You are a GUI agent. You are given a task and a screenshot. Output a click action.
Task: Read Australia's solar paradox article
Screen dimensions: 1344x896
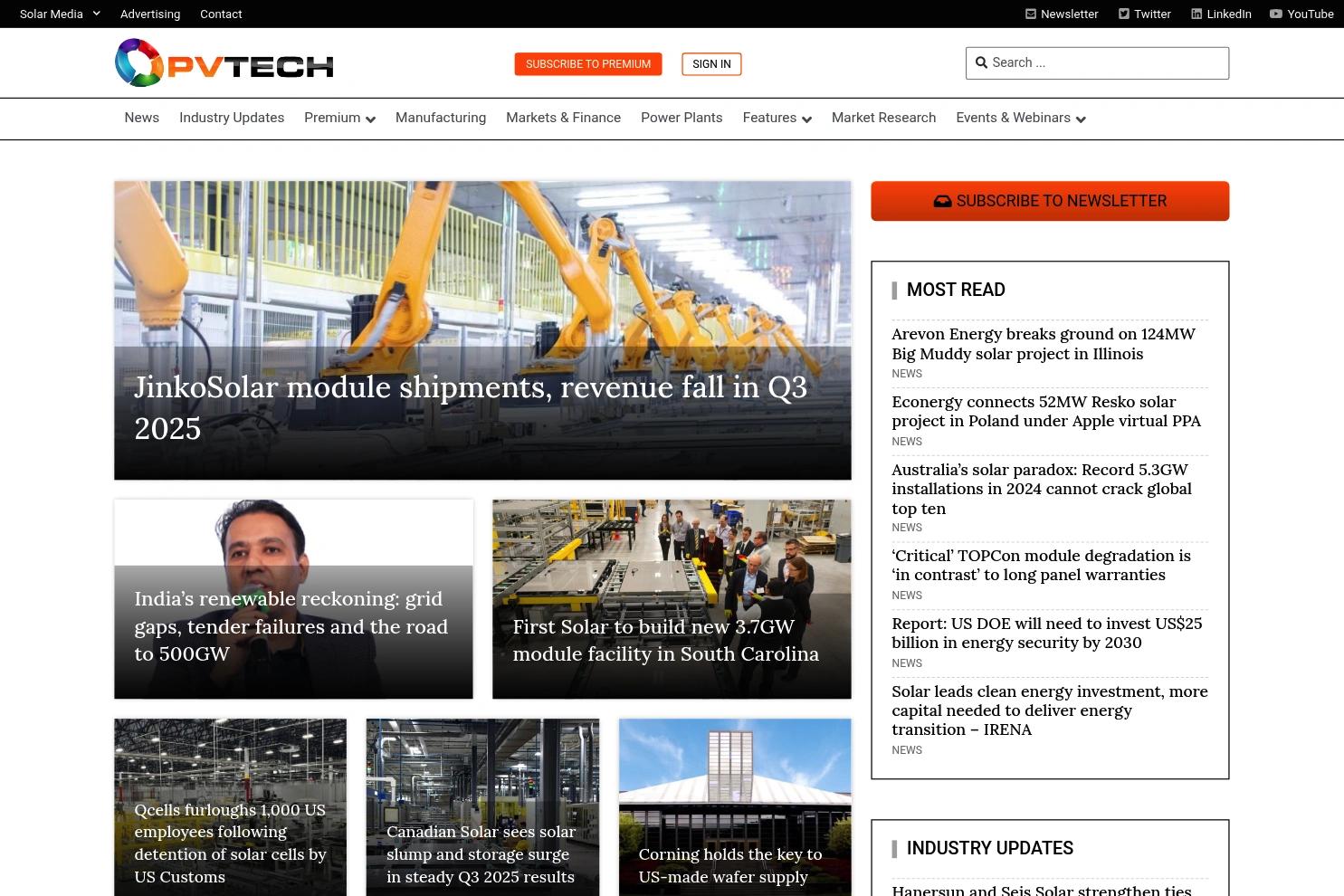[x=1042, y=489]
